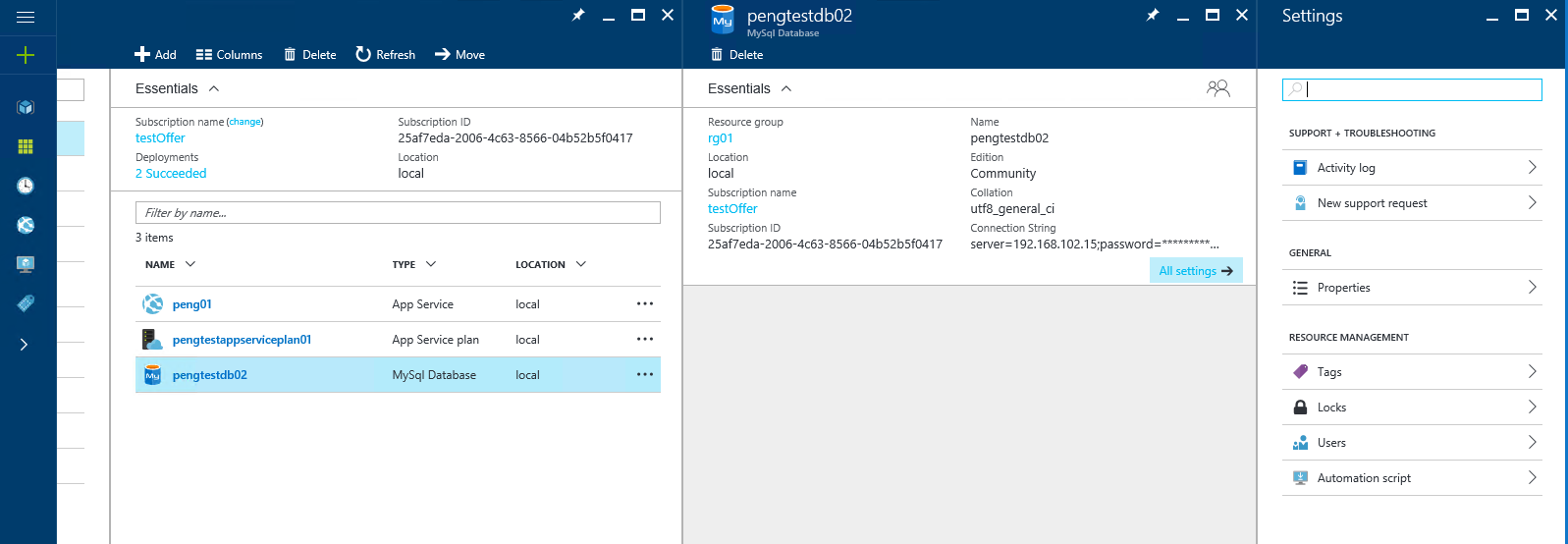
Task: Open Virtual machines monitor icon in sidebar
Action: click(x=26, y=264)
